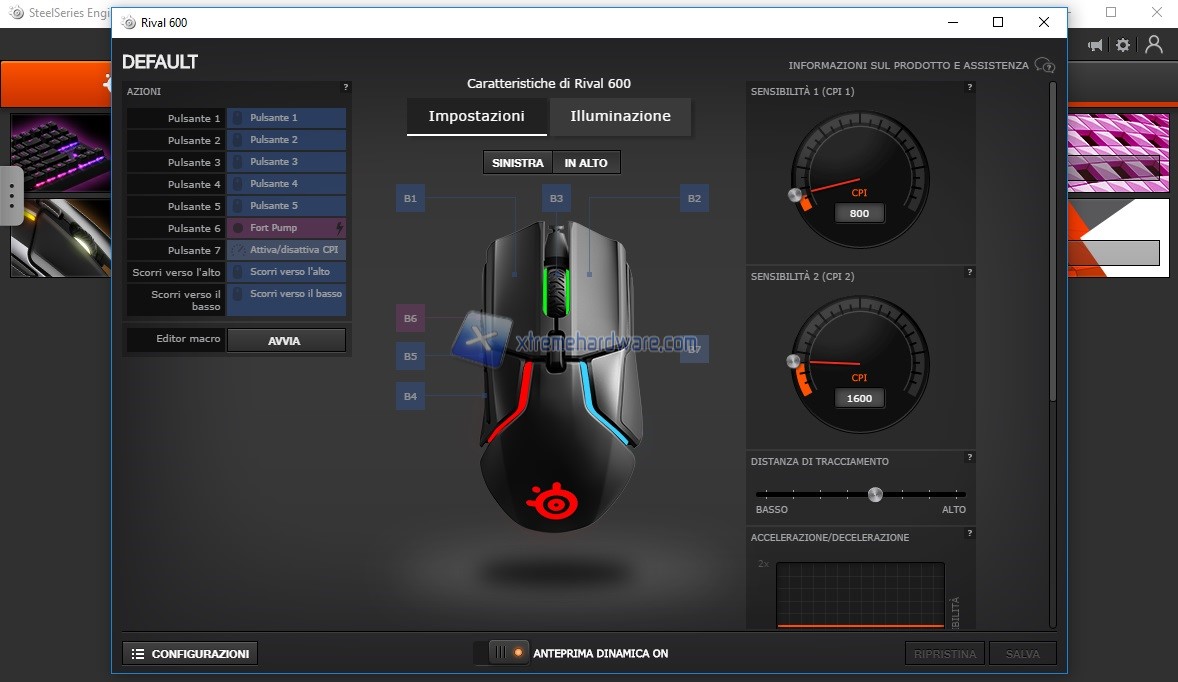Switch mouse view to In Alto
This screenshot has height=682, width=1178.
(586, 163)
